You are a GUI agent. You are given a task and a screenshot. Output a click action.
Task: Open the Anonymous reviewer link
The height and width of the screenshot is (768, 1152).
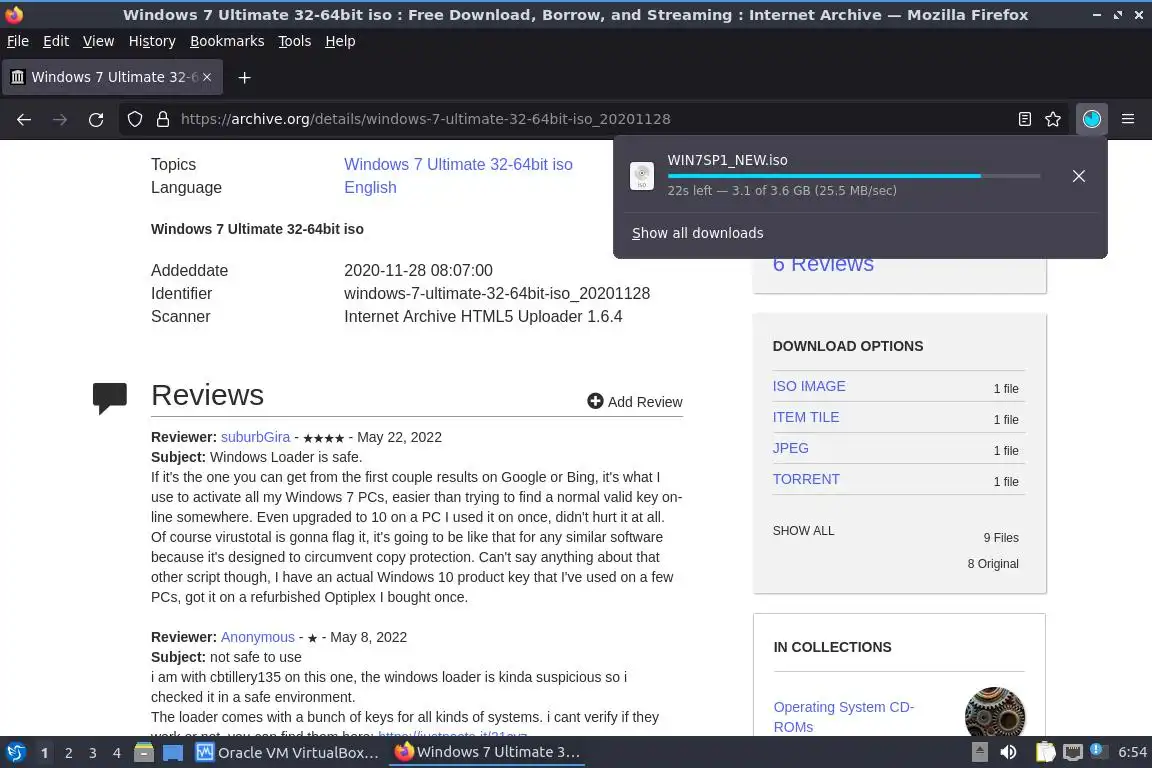pos(258,637)
